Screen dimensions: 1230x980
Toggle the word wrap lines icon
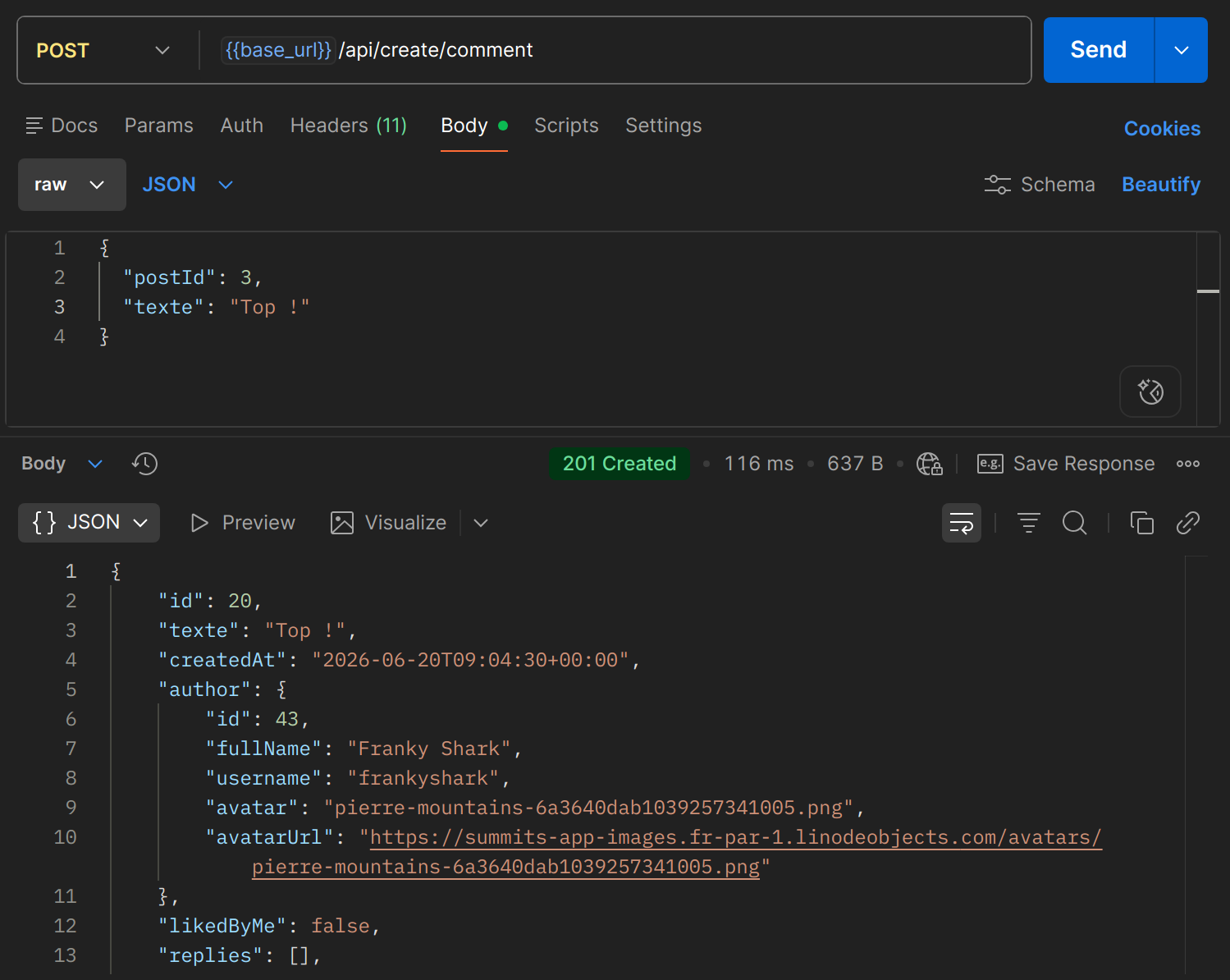point(962,523)
